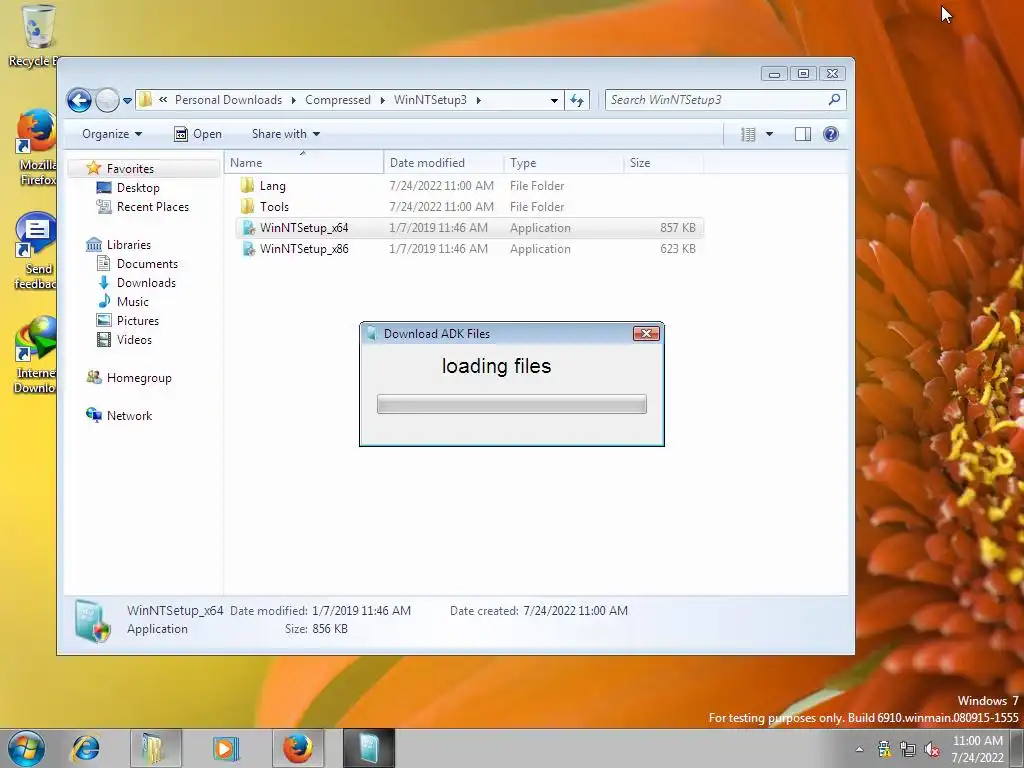Open the recent pages dropdown arrow
This screenshot has width=1024, height=768.
(127, 101)
